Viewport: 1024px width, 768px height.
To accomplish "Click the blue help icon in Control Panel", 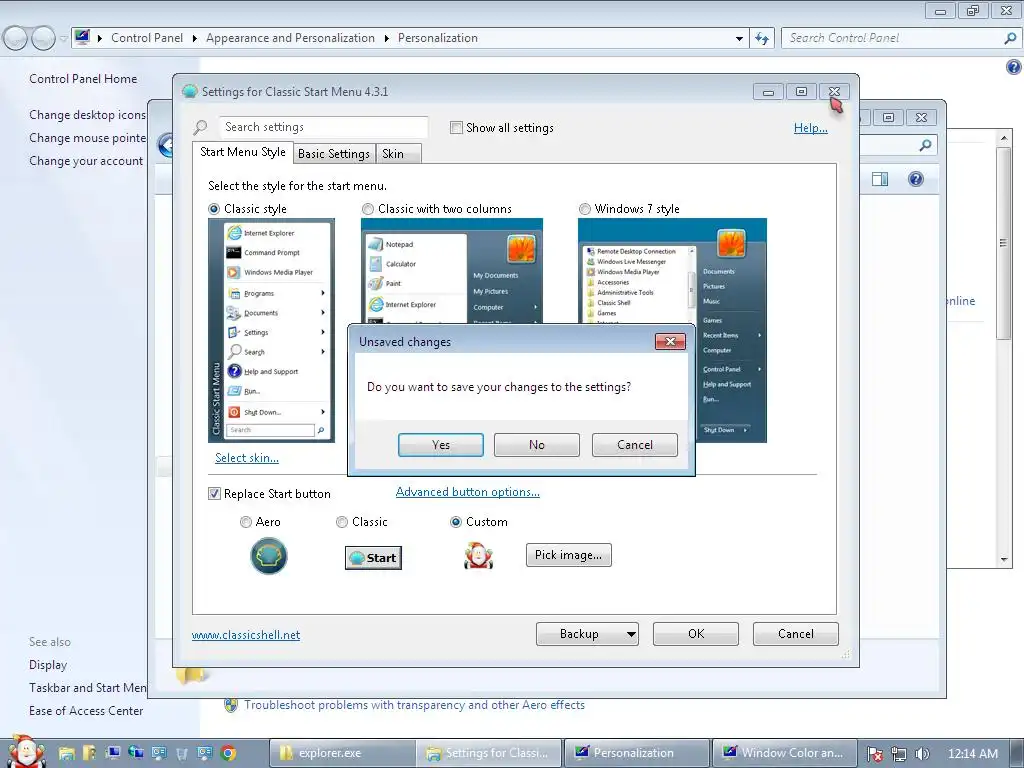I will 1014,67.
